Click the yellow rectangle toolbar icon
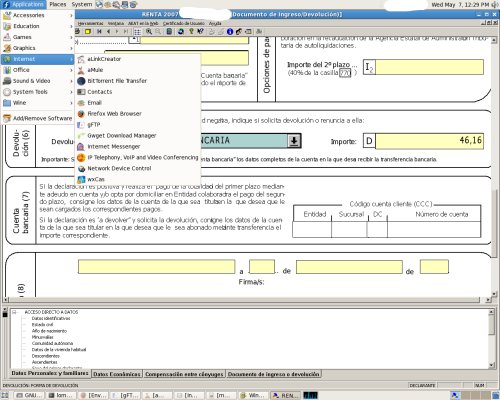 pos(88,32)
